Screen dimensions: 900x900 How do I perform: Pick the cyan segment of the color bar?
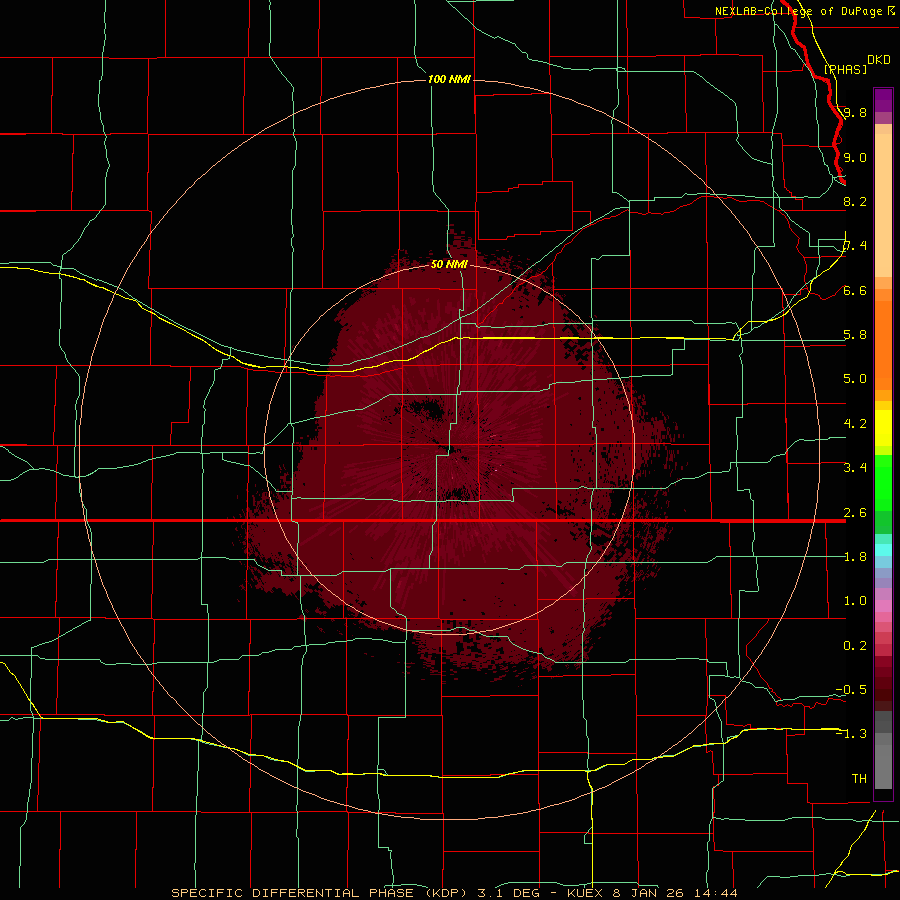click(883, 549)
